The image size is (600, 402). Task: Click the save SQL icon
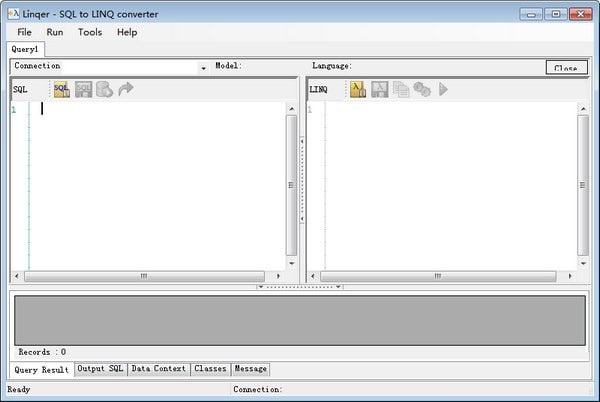[x=83, y=90]
